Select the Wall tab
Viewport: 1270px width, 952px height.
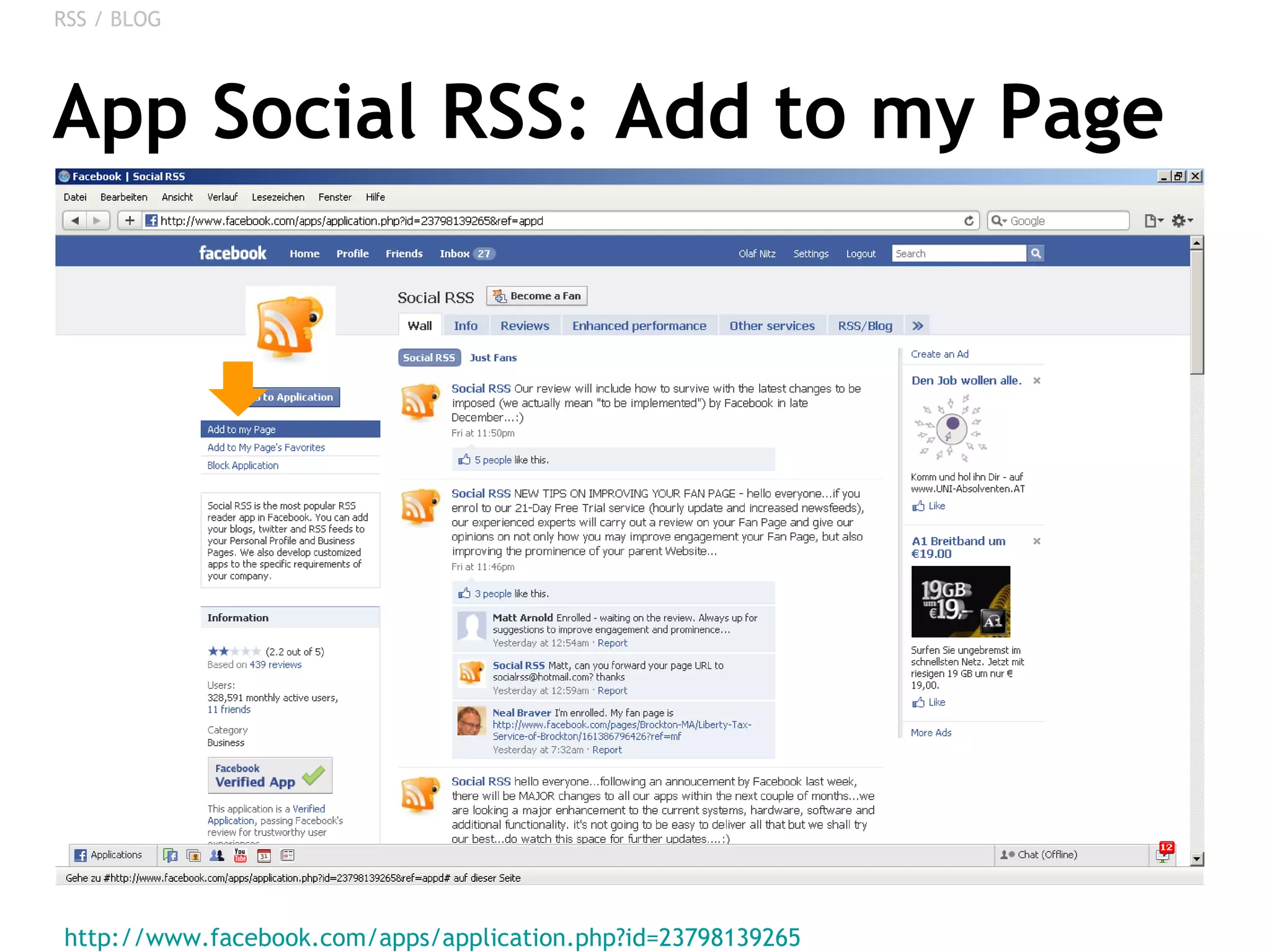pyautogui.click(x=420, y=326)
